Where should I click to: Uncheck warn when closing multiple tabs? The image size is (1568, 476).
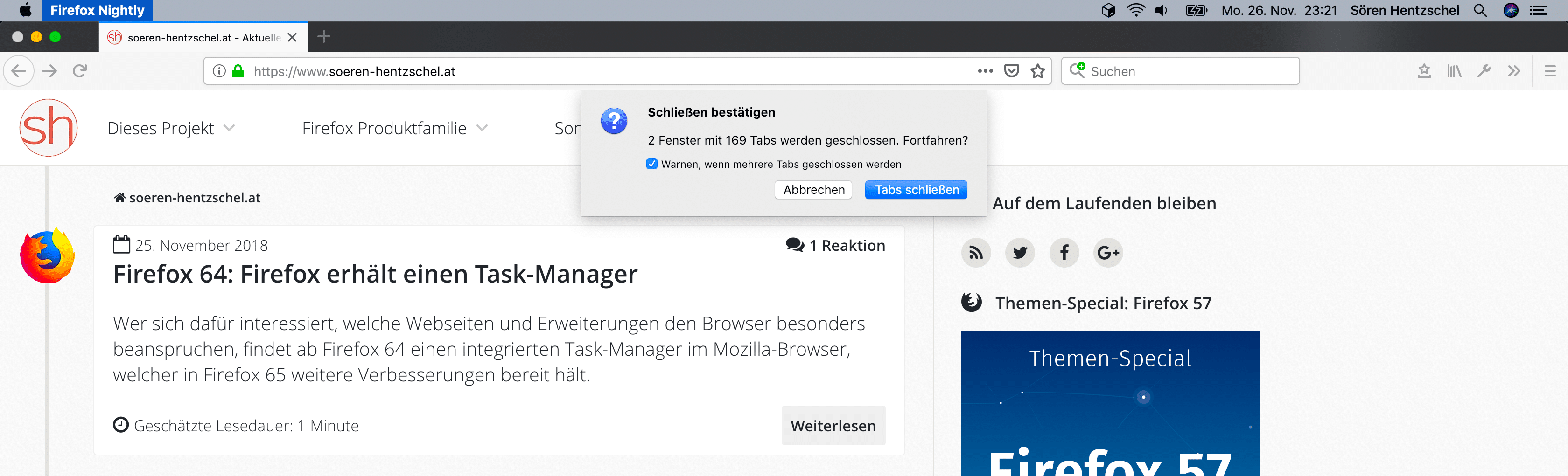click(x=652, y=164)
